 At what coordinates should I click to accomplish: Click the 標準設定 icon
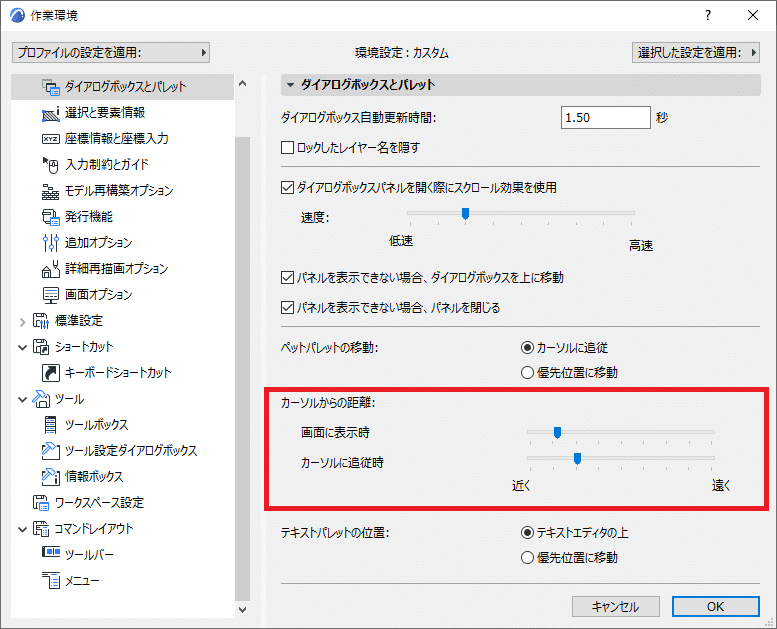tap(41, 321)
